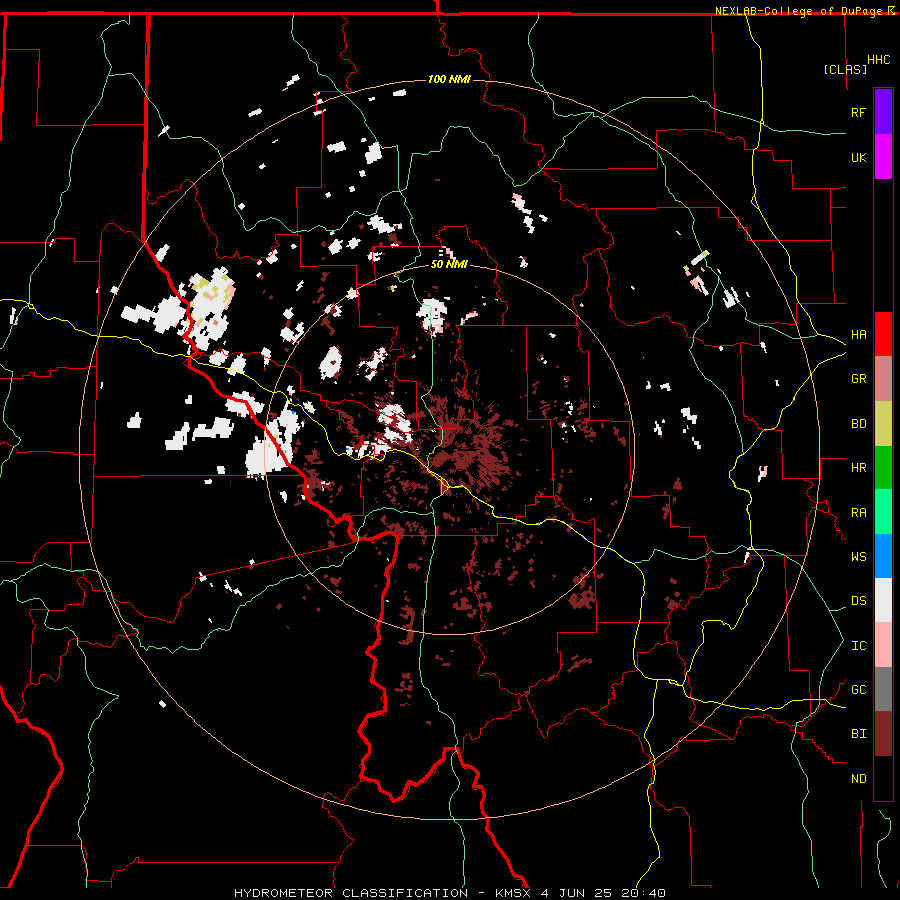Select the BD legend label

[858, 424]
